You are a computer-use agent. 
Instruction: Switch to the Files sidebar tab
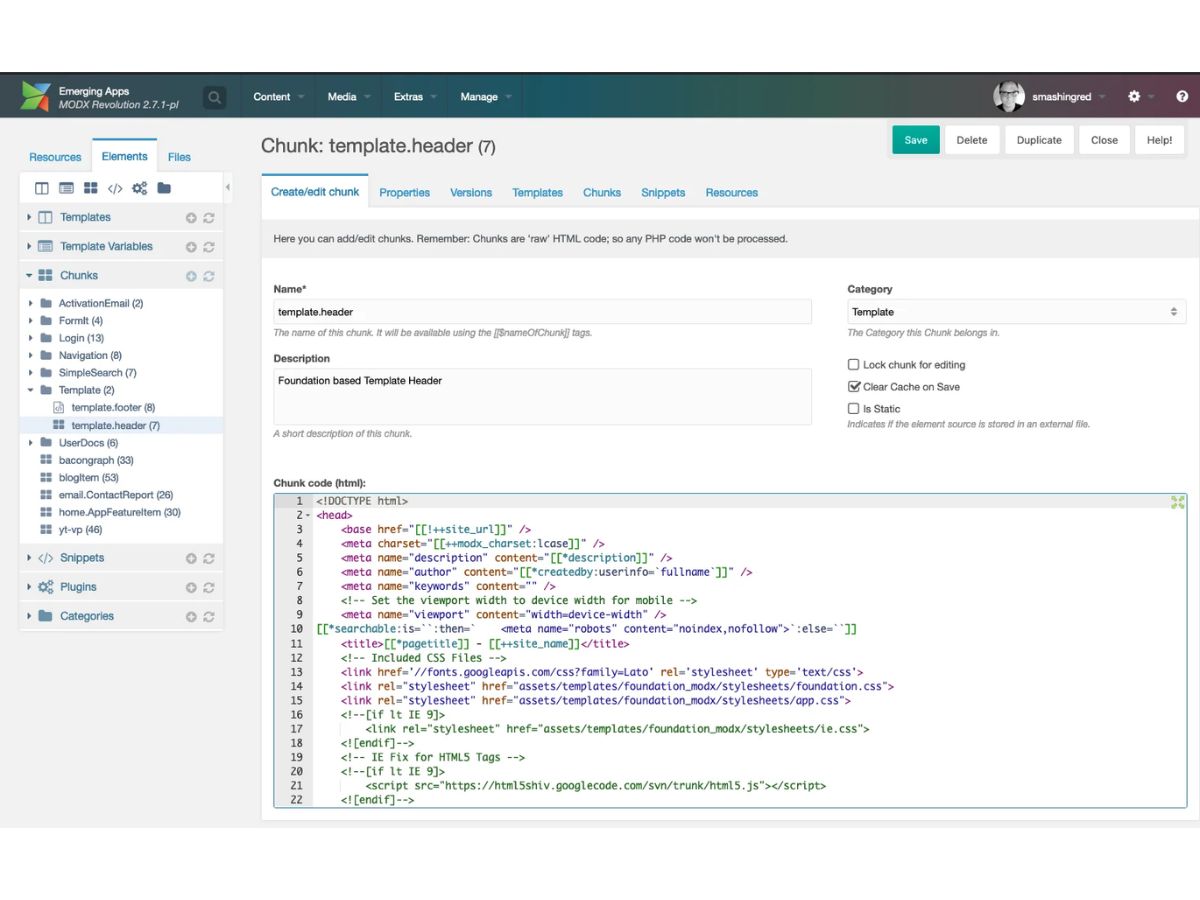click(179, 157)
